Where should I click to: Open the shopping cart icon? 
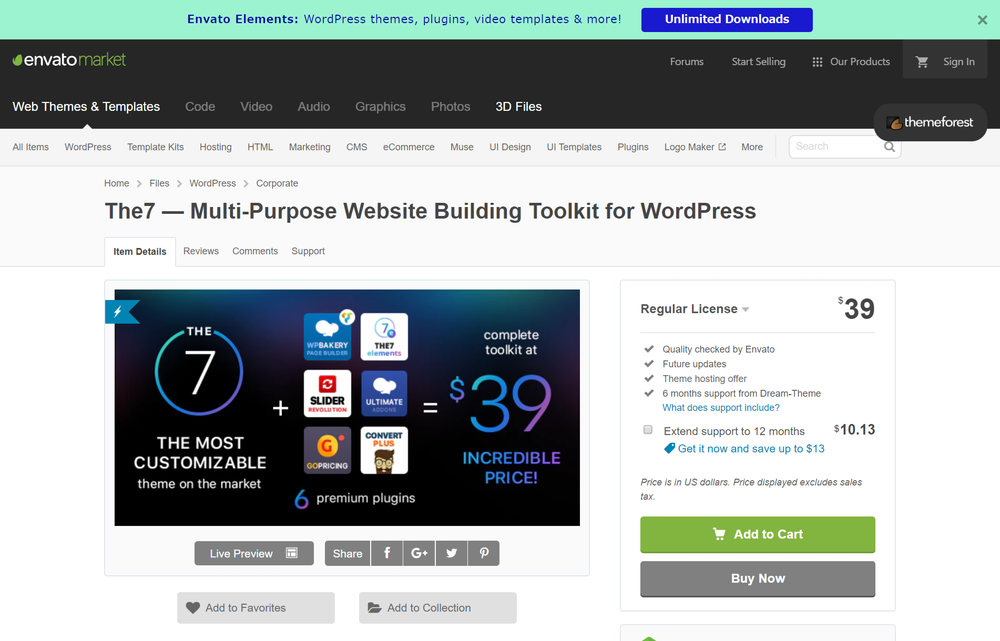922,62
